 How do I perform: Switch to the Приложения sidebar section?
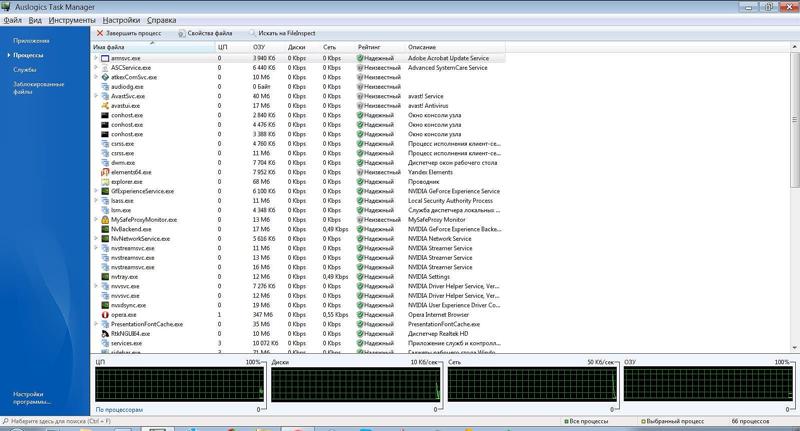coord(32,41)
